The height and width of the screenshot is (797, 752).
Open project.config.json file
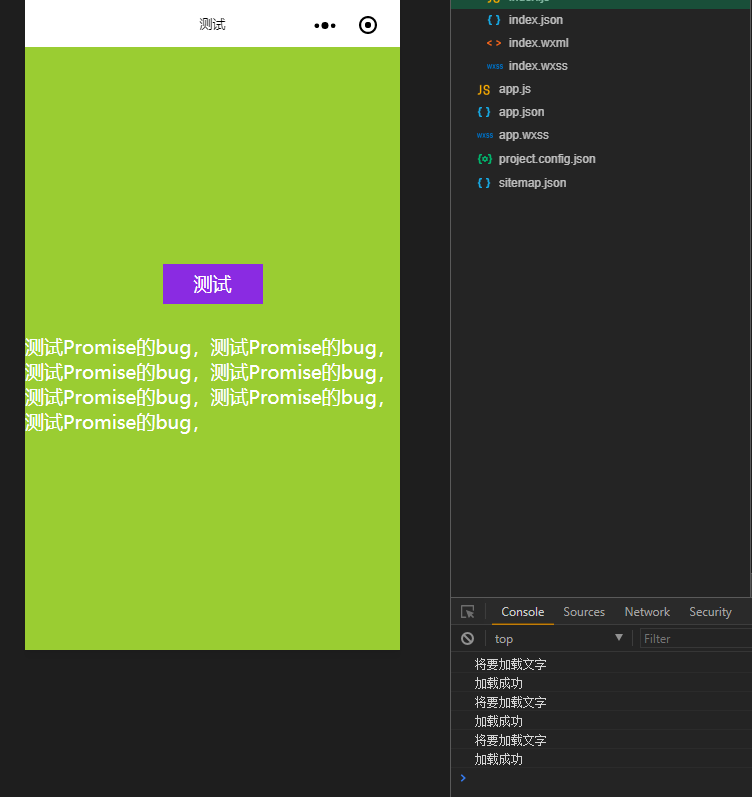pos(547,159)
